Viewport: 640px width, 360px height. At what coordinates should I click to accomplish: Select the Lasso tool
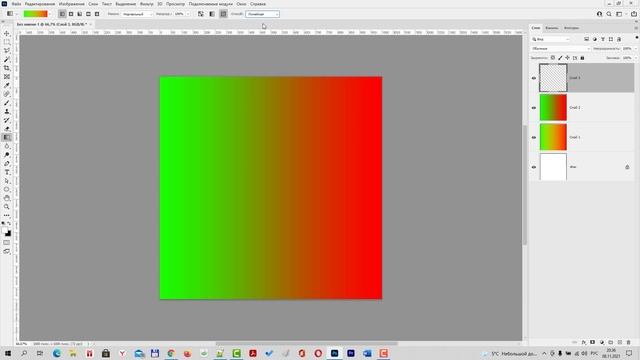coord(7,51)
